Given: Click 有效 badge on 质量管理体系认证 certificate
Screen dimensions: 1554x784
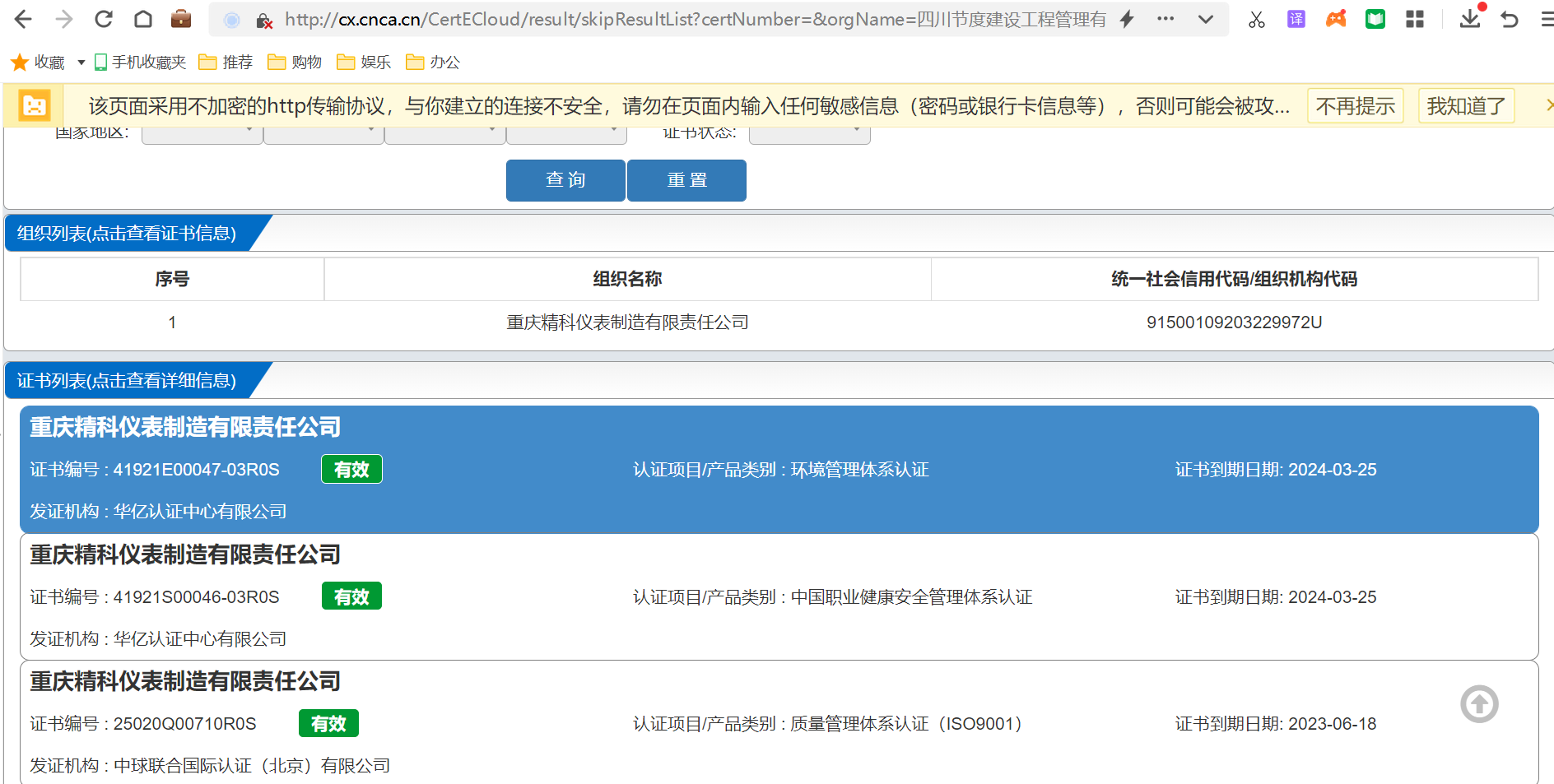Looking at the screenshot, I should [328, 723].
